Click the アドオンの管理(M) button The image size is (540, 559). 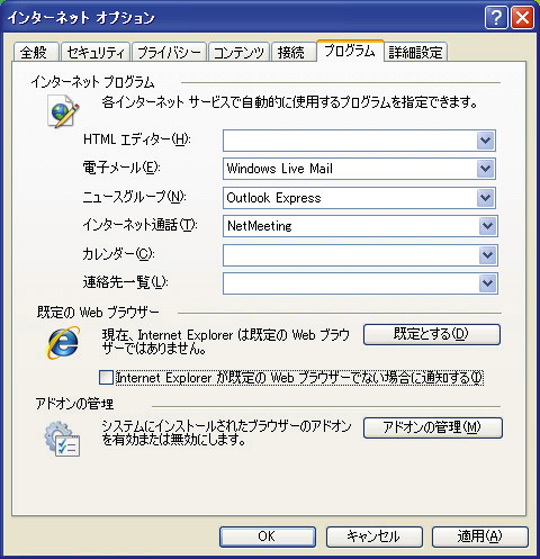click(433, 427)
